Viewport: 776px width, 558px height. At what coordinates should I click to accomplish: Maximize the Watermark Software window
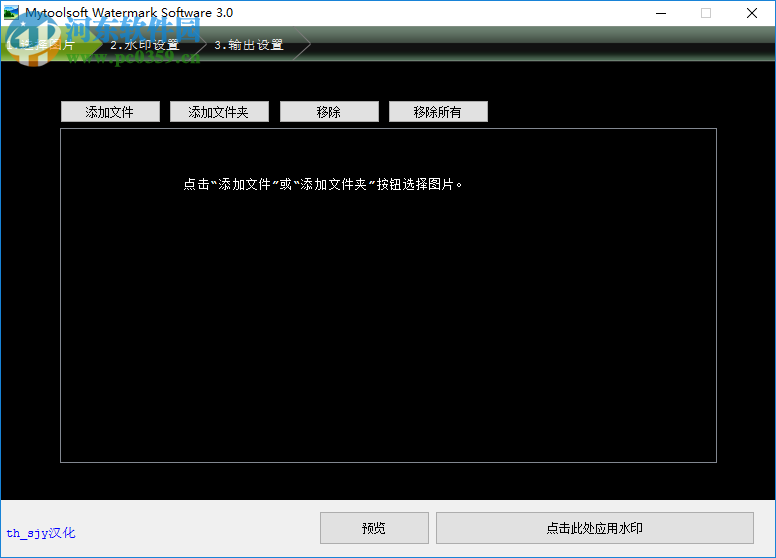[x=706, y=13]
